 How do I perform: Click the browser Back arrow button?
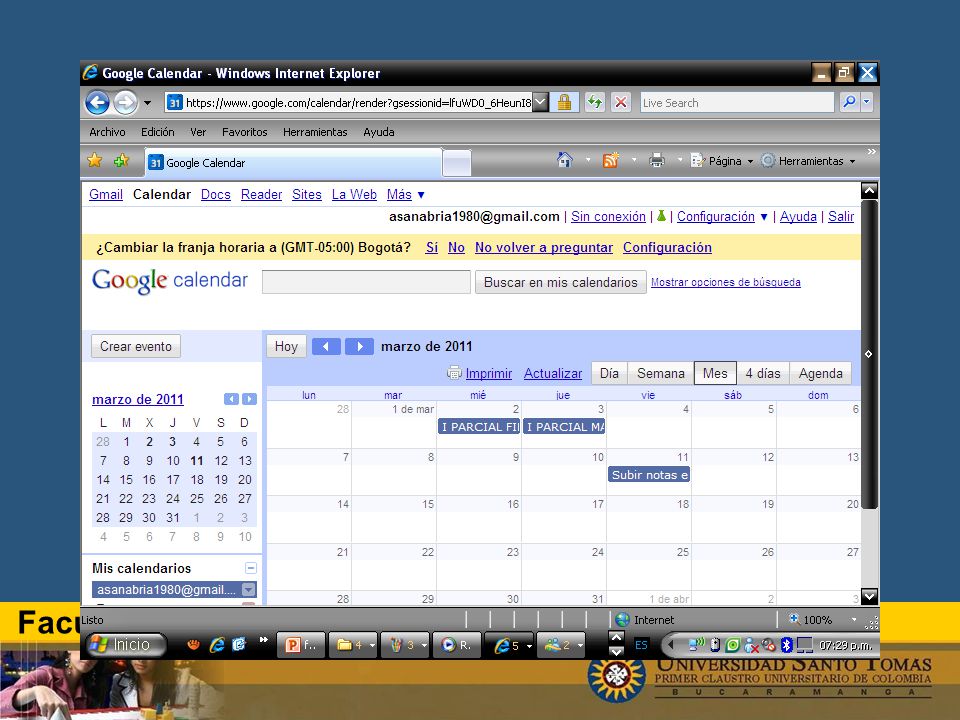click(97, 102)
